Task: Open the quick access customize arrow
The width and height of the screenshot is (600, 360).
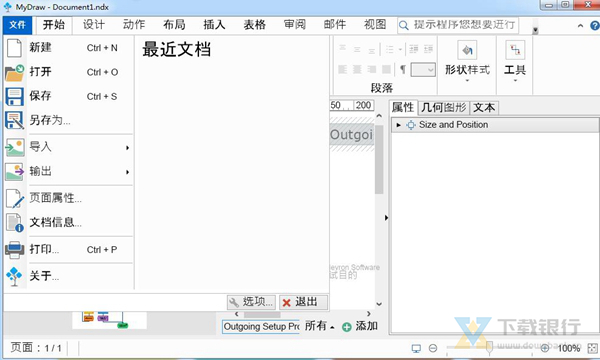Action: 535,30
